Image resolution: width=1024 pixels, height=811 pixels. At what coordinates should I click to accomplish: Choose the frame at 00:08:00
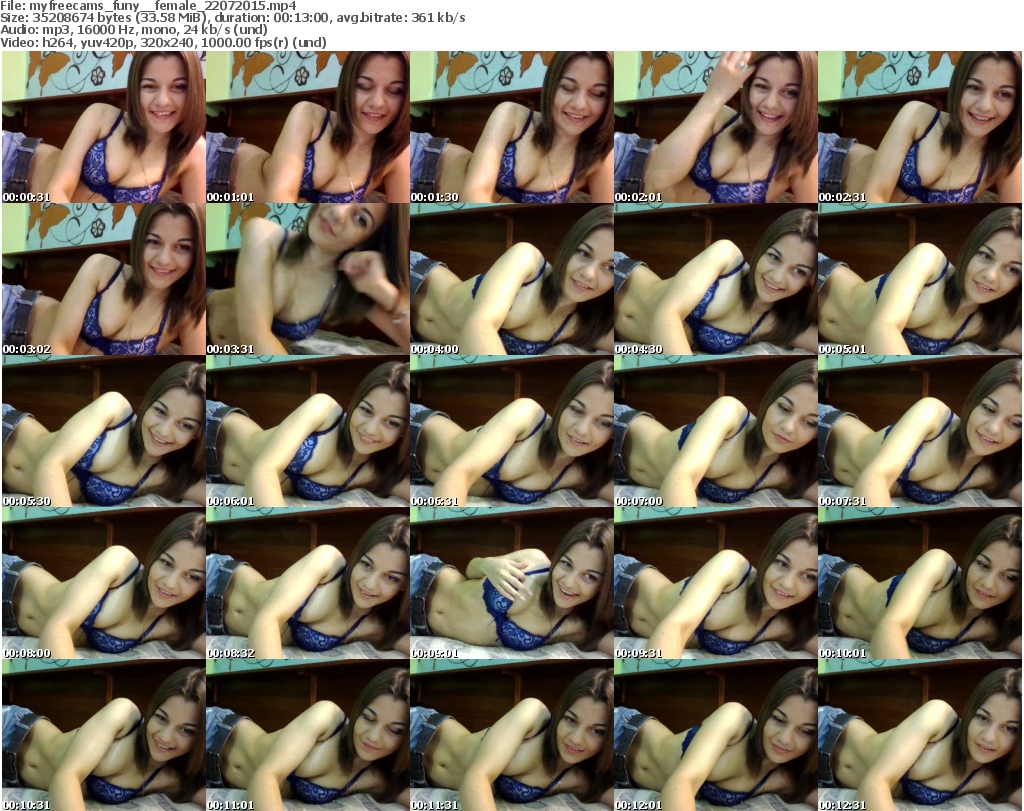click(104, 583)
